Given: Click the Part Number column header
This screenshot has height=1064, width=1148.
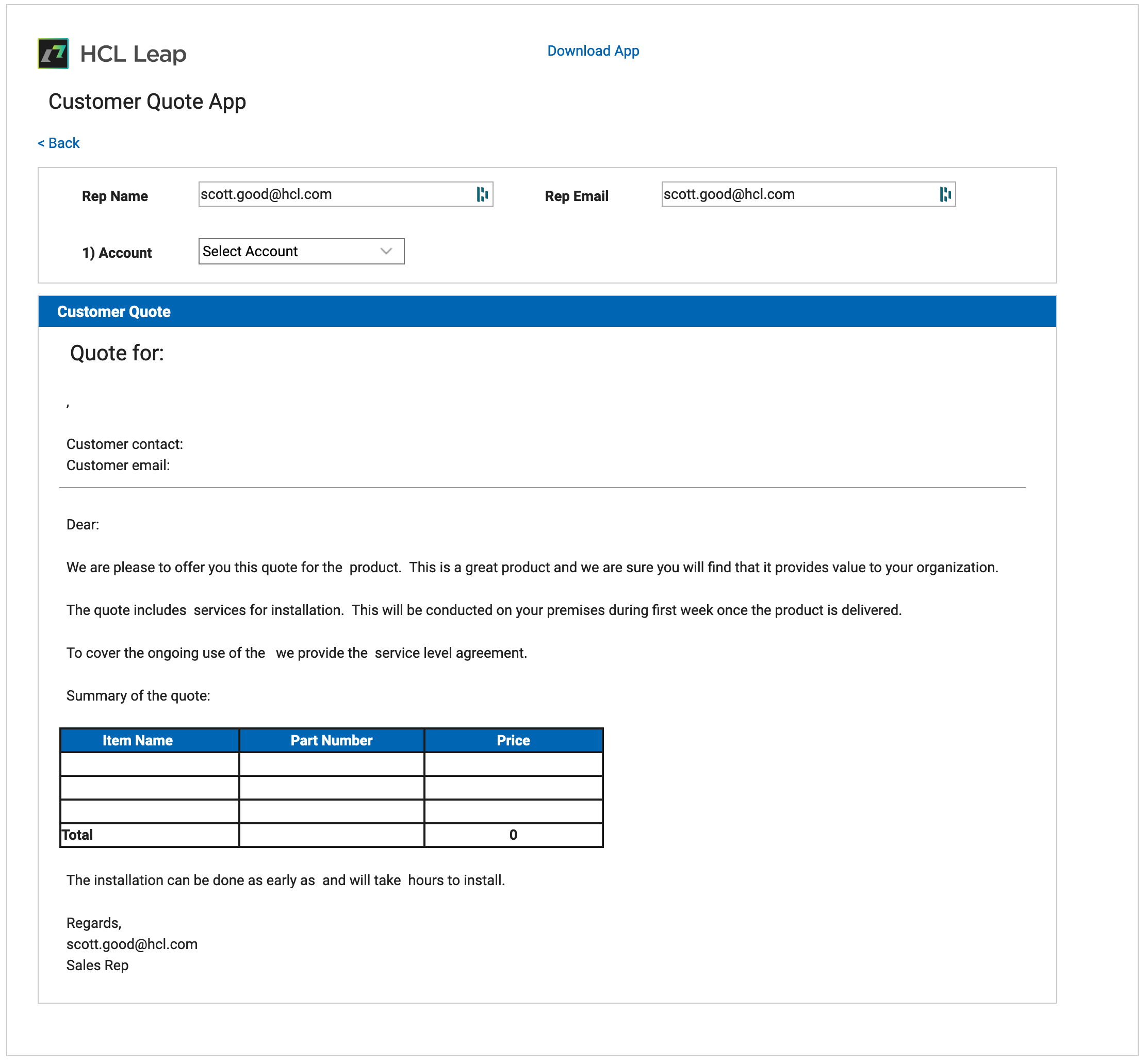Looking at the screenshot, I should [332, 740].
